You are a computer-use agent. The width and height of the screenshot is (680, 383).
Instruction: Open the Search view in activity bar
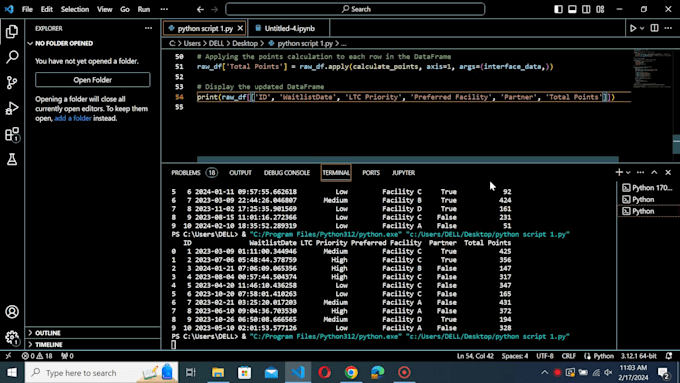pyautogui.click(x=12, y=57)
